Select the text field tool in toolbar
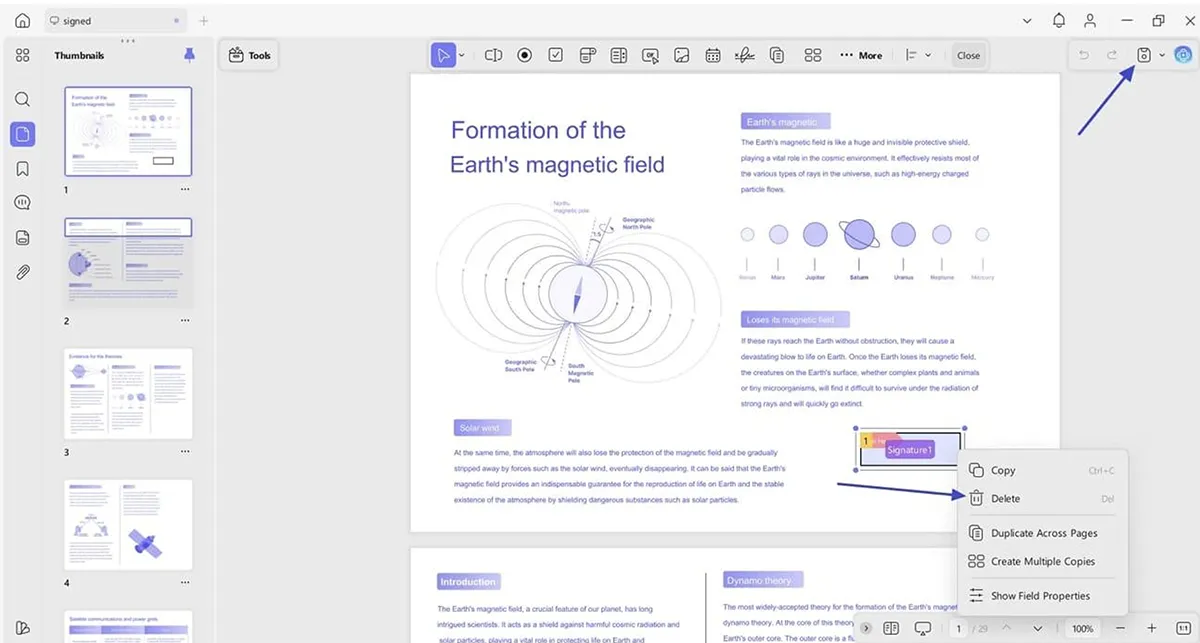The image size is (1200, 643). [493, 55]
